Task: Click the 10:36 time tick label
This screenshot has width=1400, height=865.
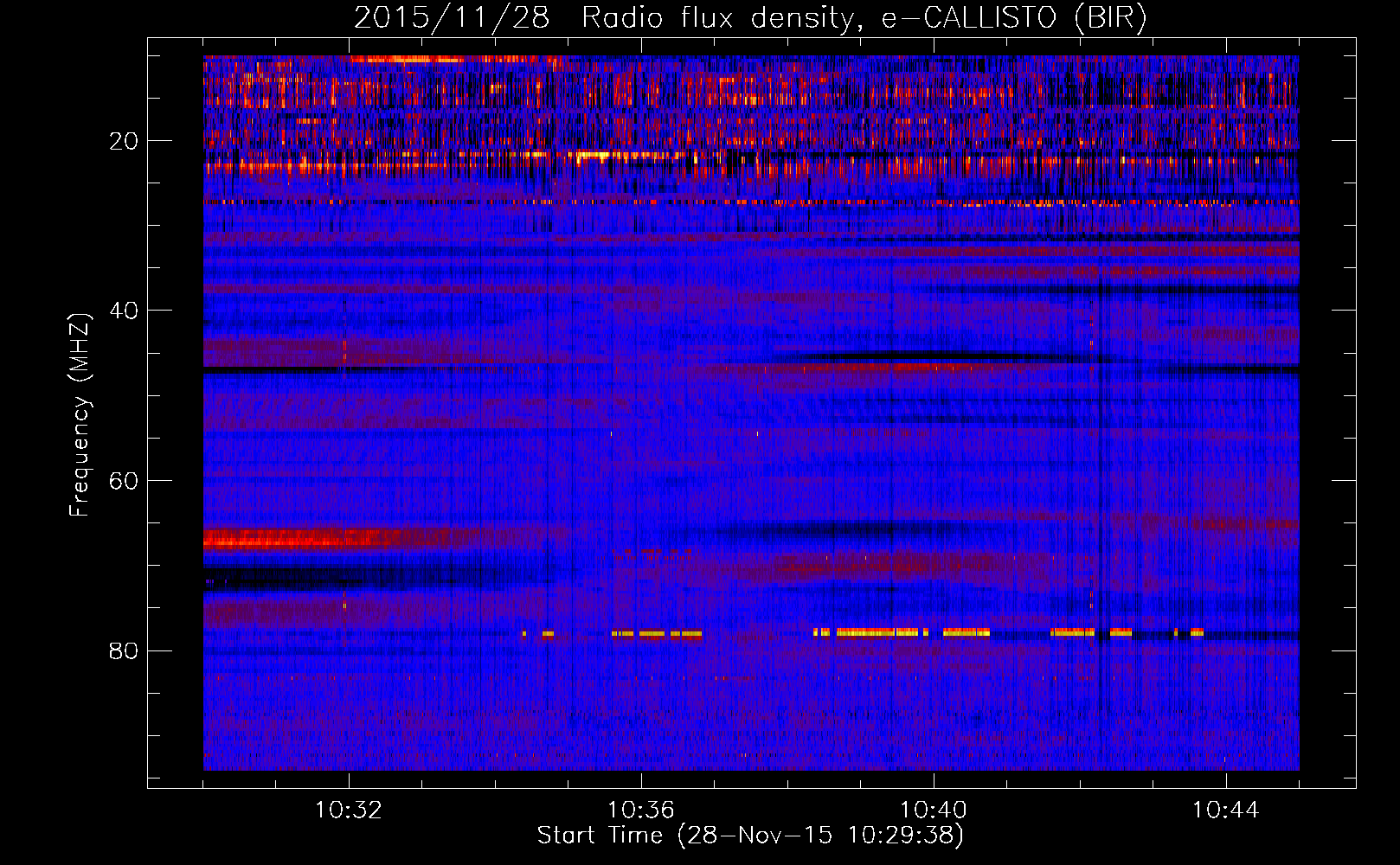Action: pos(640,811)
